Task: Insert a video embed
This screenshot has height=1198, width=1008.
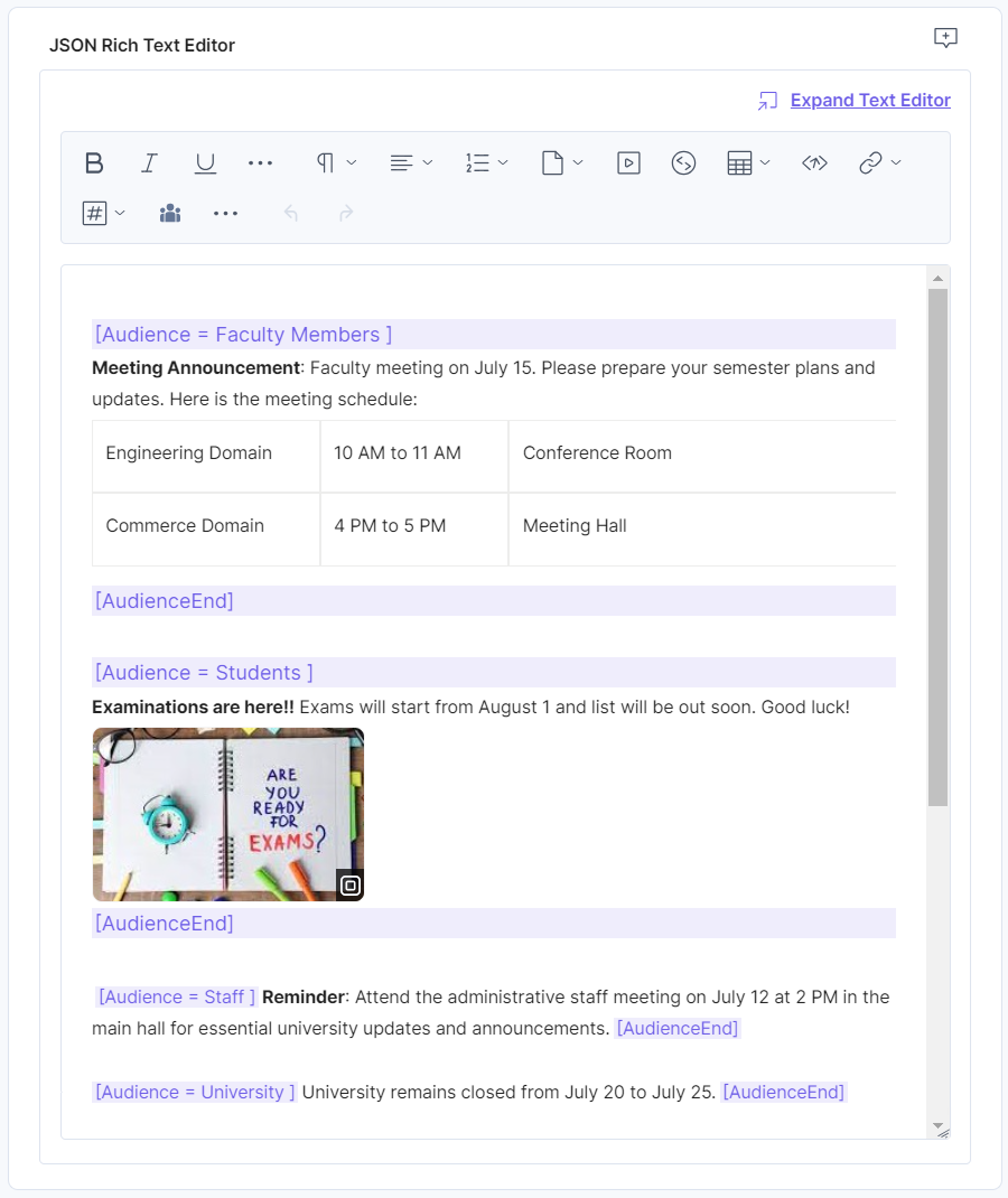Action: click(629, 163)
